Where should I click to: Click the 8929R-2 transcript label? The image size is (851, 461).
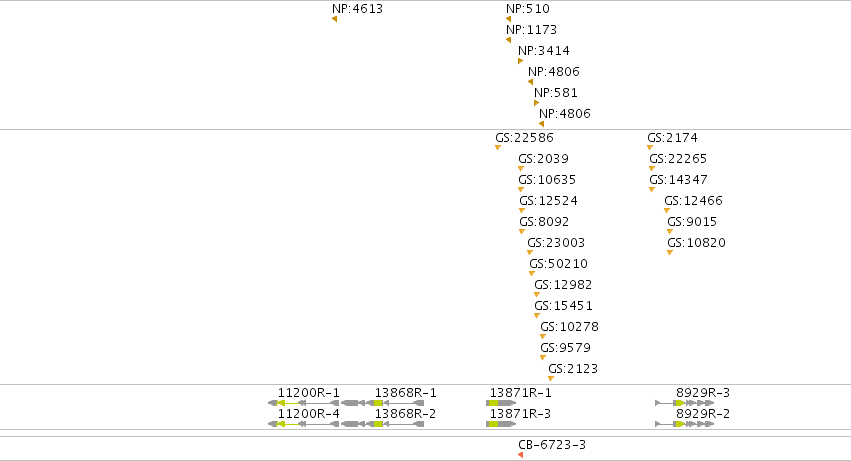click(x=703, y=414)
